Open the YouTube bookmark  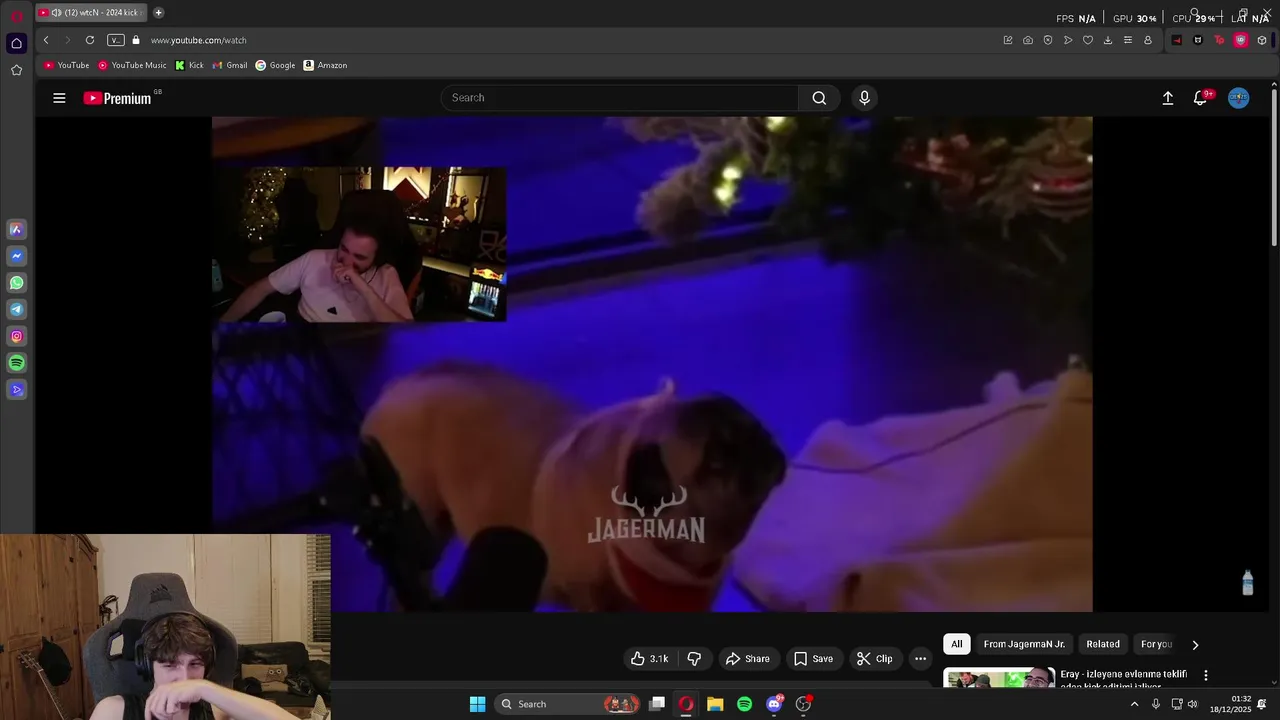(67, 65)
